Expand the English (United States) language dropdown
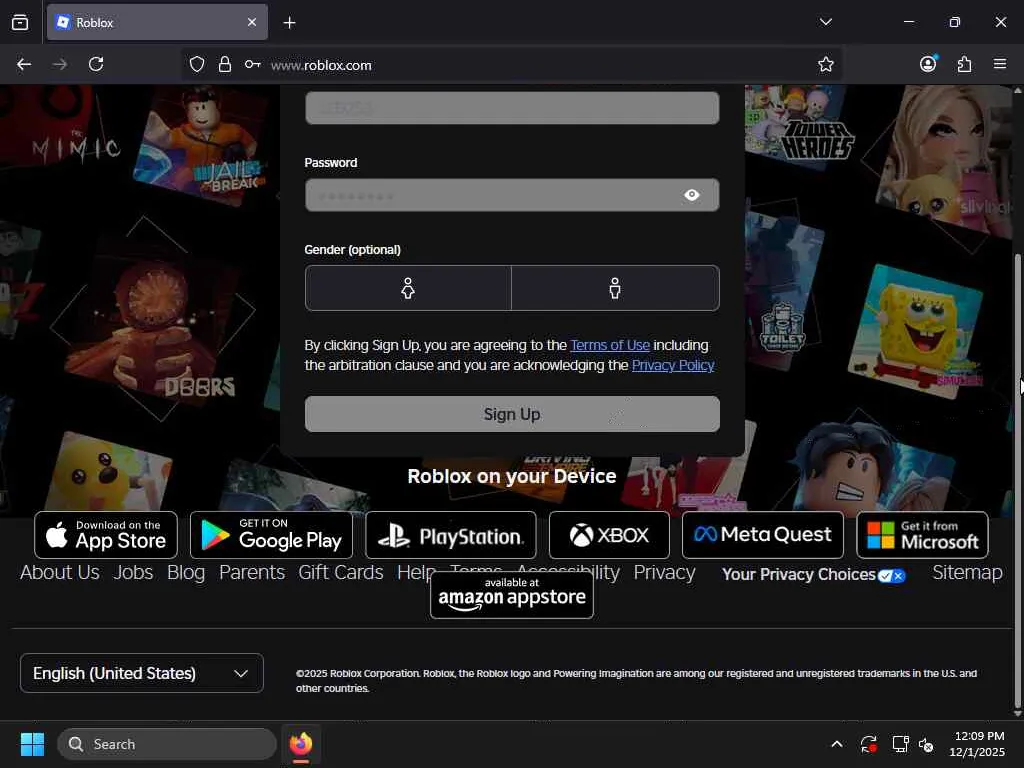The height and width of the screenshot is (768, 1024). [142, 673]
